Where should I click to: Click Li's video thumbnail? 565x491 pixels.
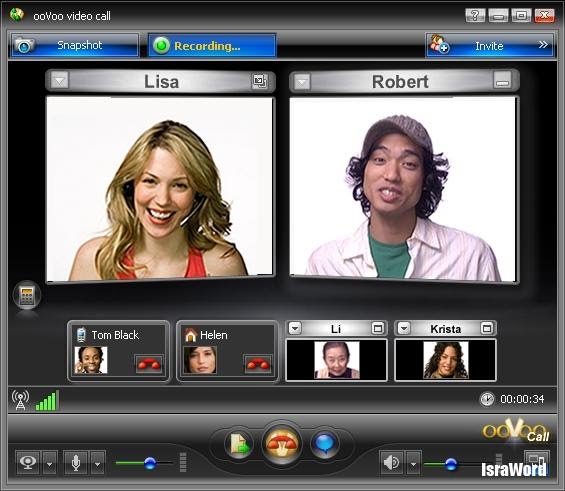tap(337, 360)
